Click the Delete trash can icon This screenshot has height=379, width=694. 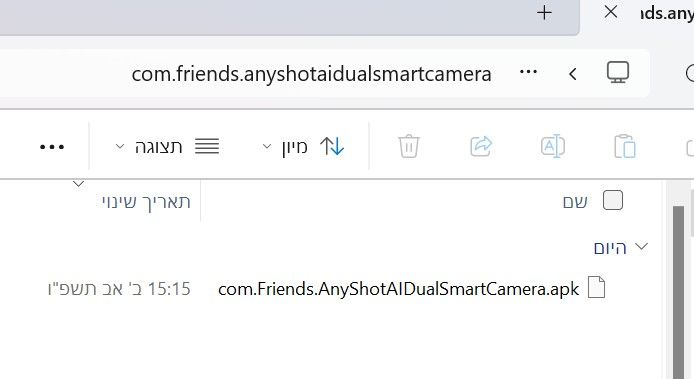409,146
